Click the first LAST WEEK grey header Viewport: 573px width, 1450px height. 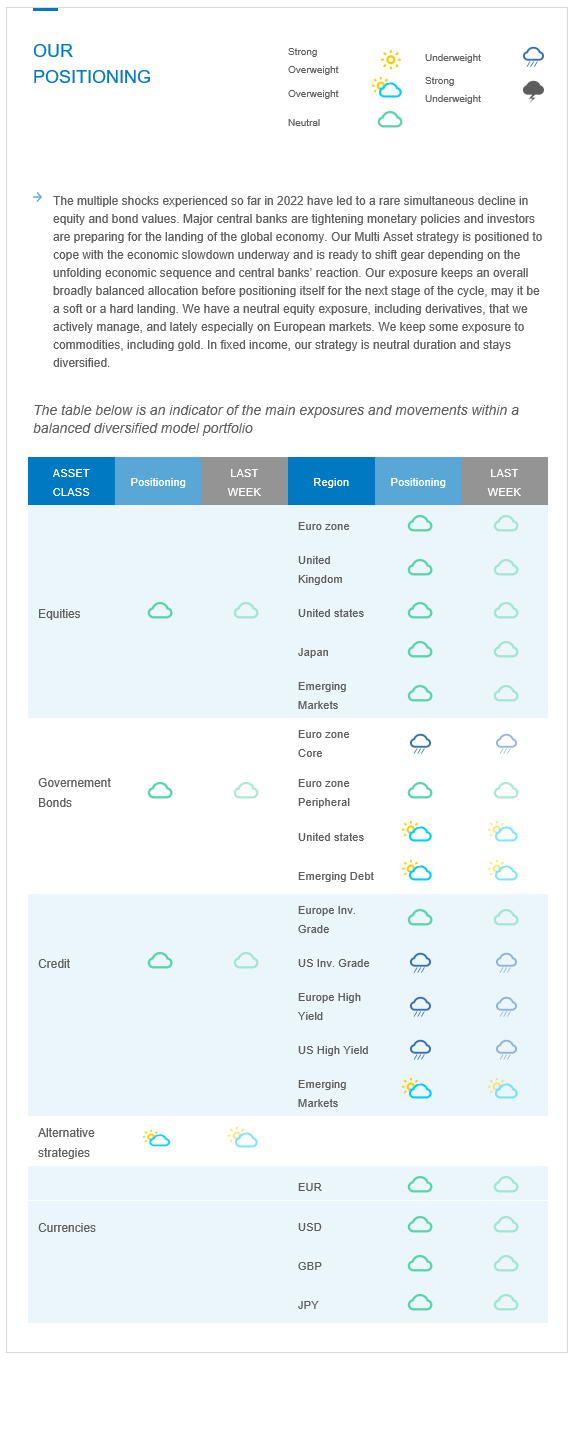(245, 481)
